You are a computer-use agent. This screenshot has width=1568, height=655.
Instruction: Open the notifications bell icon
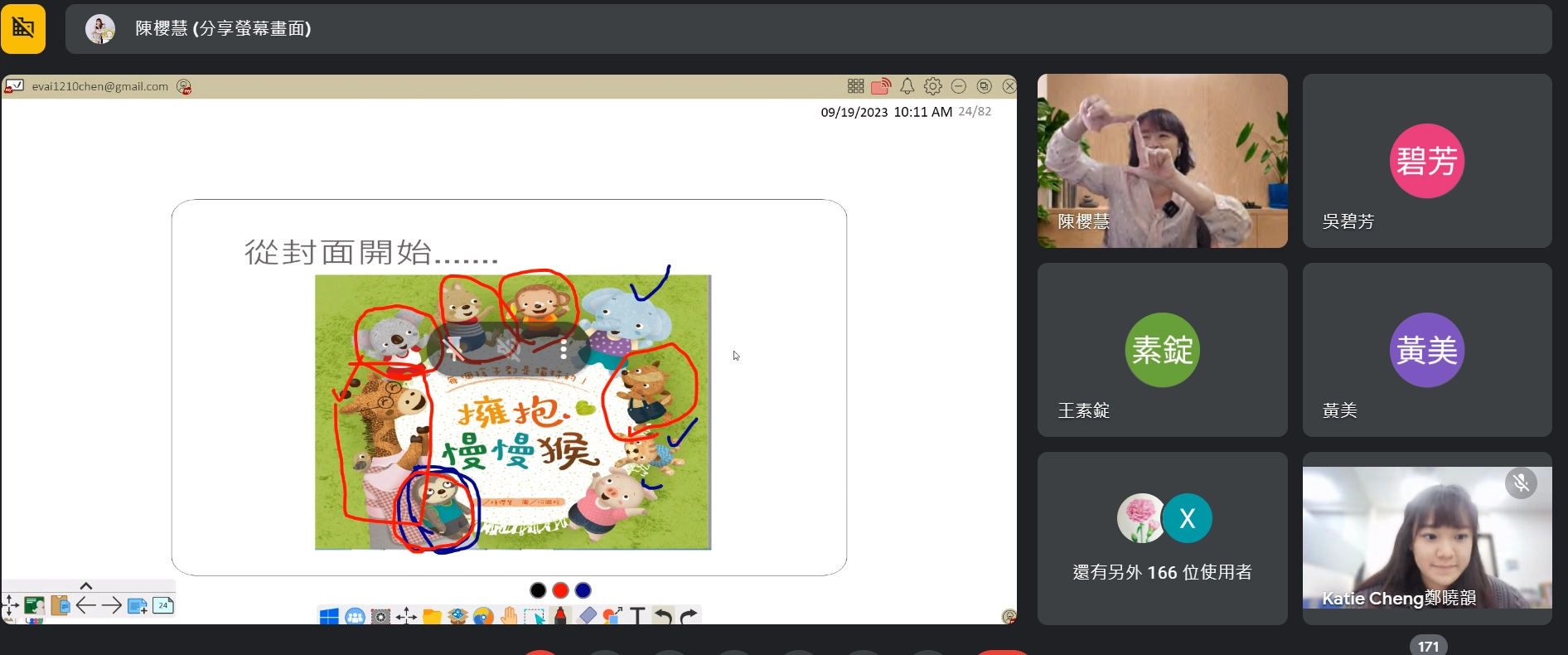coord(907,86)
